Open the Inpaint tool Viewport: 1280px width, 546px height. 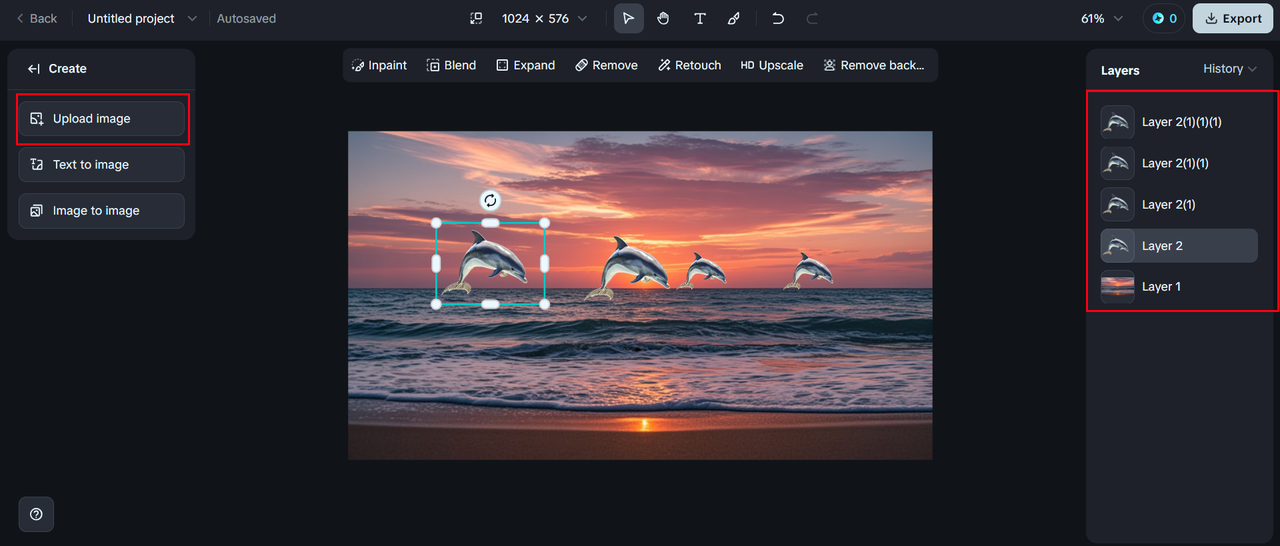[379, 65]
